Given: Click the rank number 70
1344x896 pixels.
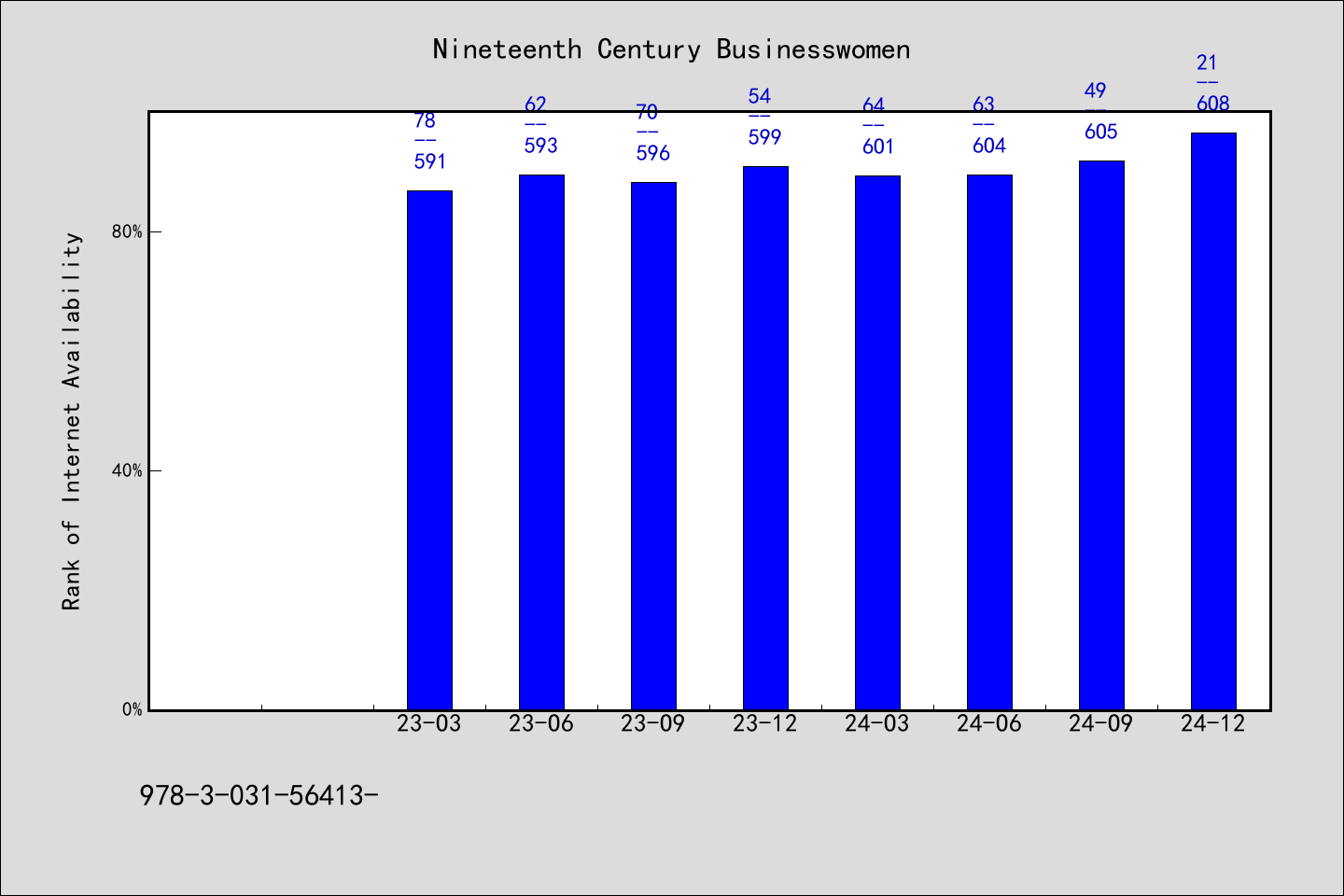Looking at the screenshot, I should [648, 112].
